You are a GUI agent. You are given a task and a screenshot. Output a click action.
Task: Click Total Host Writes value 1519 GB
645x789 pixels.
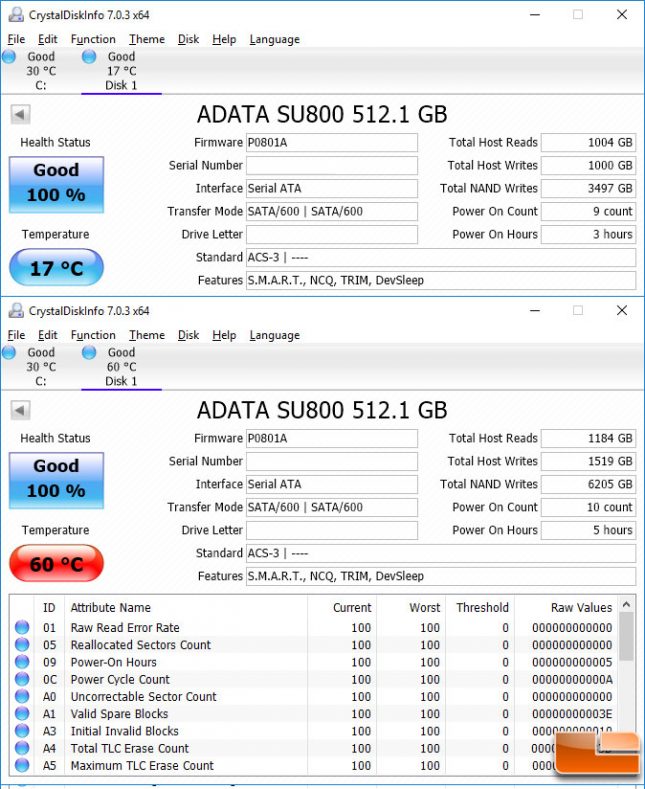588,461
